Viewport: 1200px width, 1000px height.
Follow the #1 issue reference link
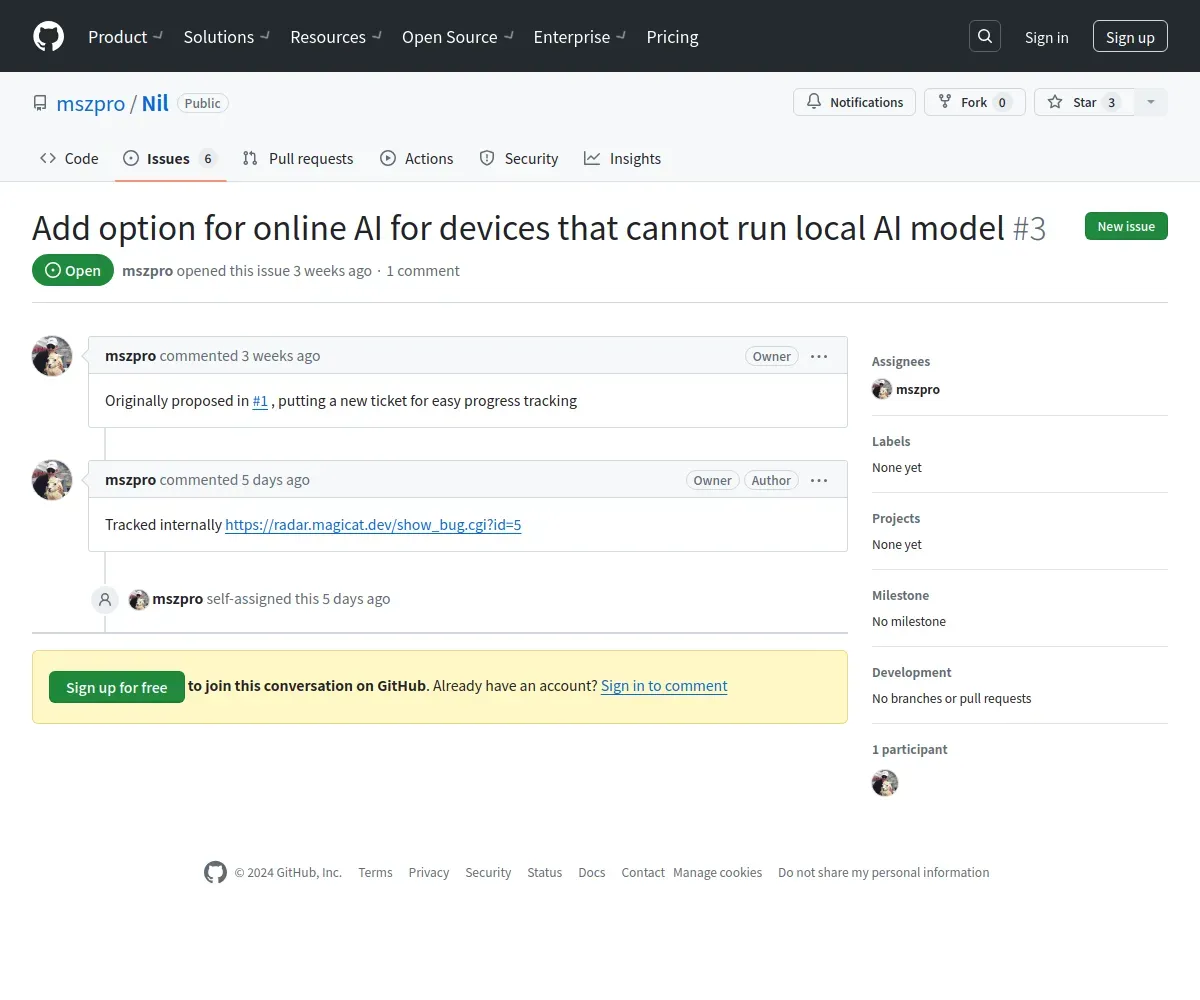[x=260, y=400]
